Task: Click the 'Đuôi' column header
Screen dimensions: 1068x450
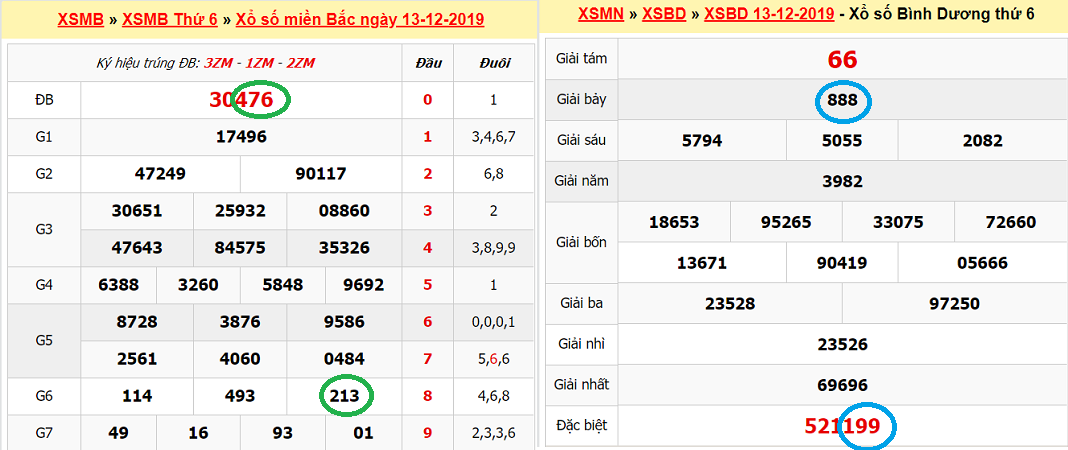Action: [x=494, y=63]
